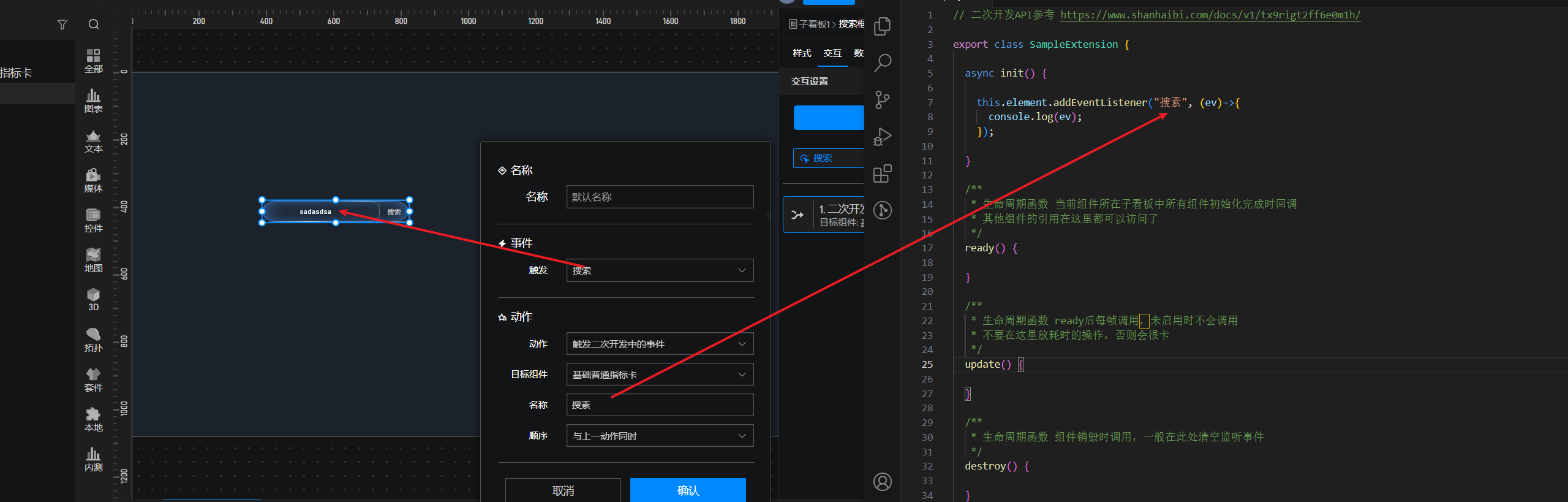Open the 目标组件 target component dropdown
Viewport: 1568px width, 502px height.
660,375
